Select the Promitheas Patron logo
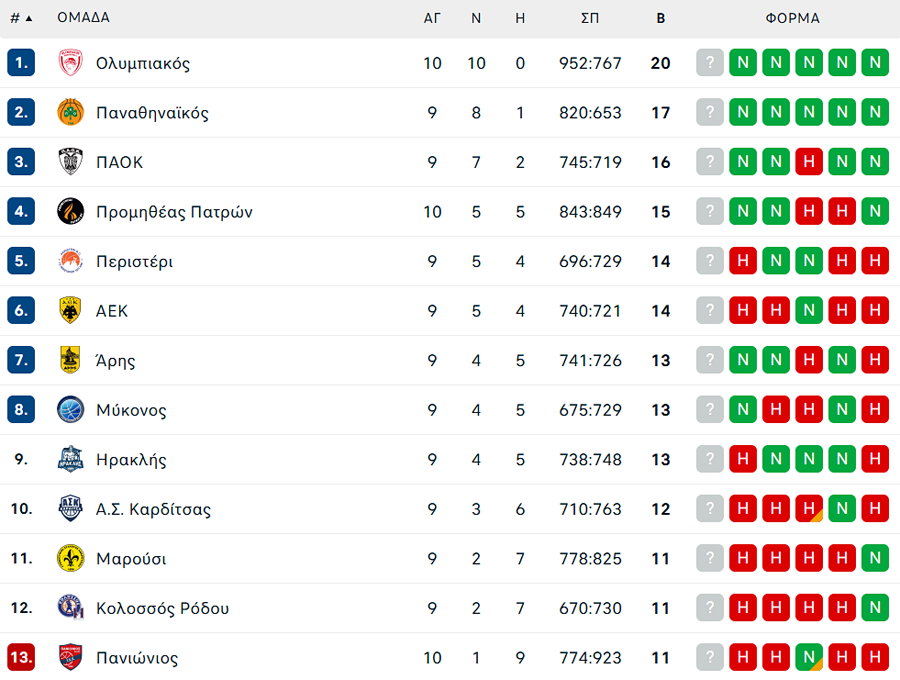The image size is (900, 680). pyautogui.click(x=70, y=211)
